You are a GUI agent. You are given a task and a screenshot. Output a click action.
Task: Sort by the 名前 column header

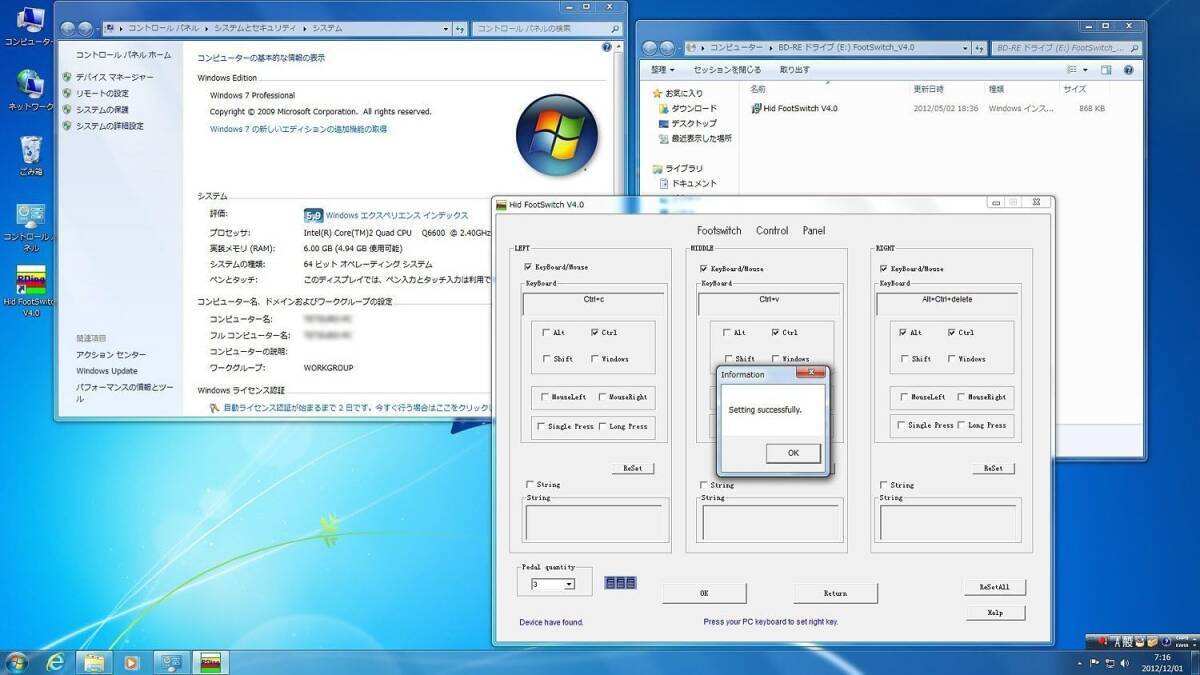coord(828,89)
